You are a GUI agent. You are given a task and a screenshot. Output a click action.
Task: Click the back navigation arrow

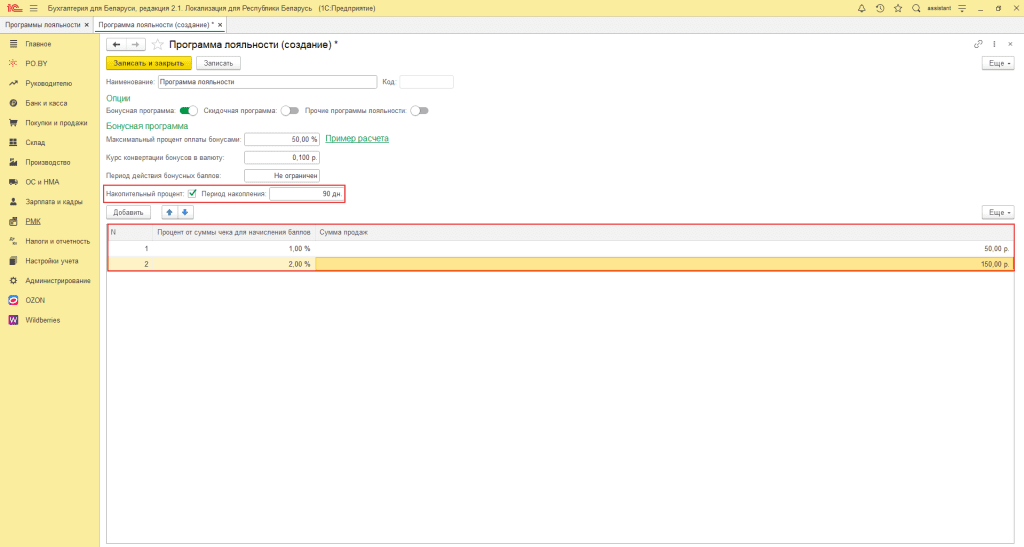[x=116, y=45]
